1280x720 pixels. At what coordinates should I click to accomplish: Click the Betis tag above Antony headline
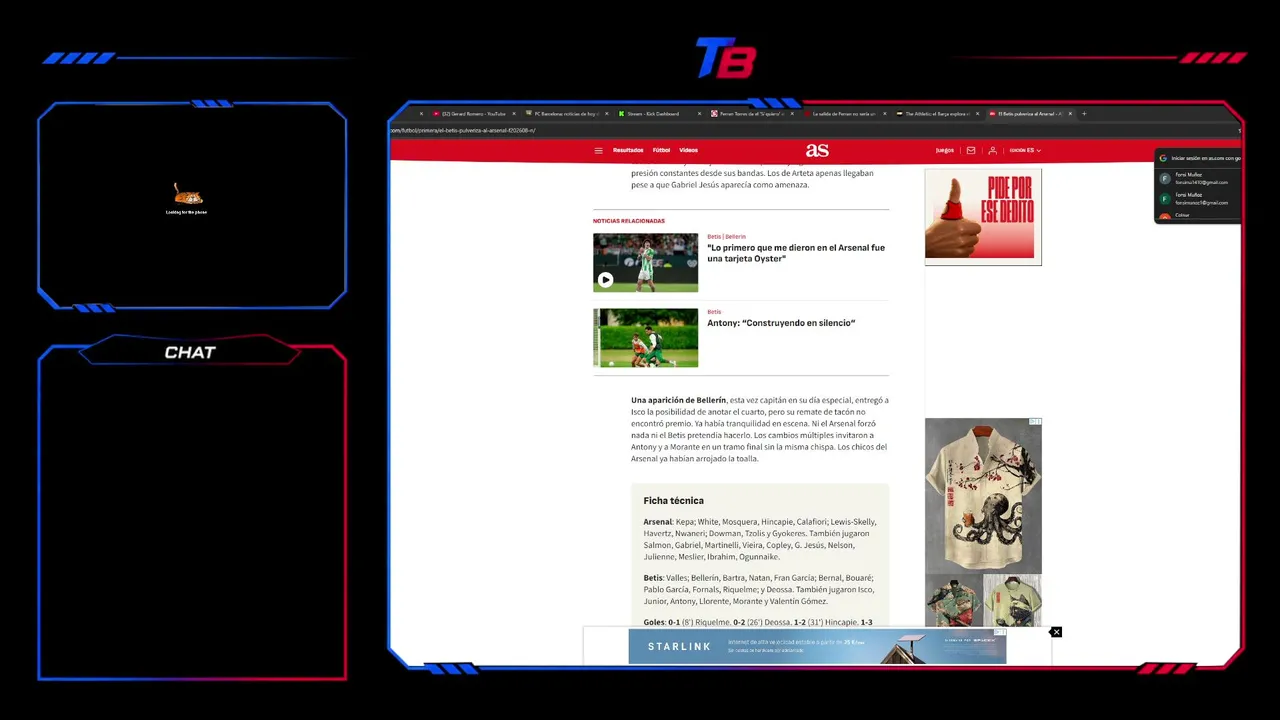point(714,312)
